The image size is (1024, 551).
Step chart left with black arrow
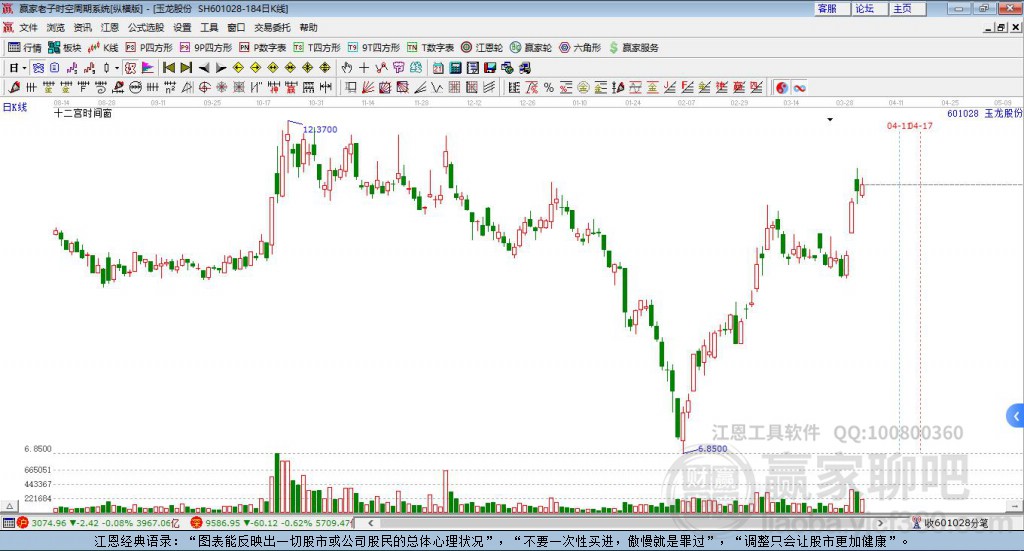click(204, 68)
